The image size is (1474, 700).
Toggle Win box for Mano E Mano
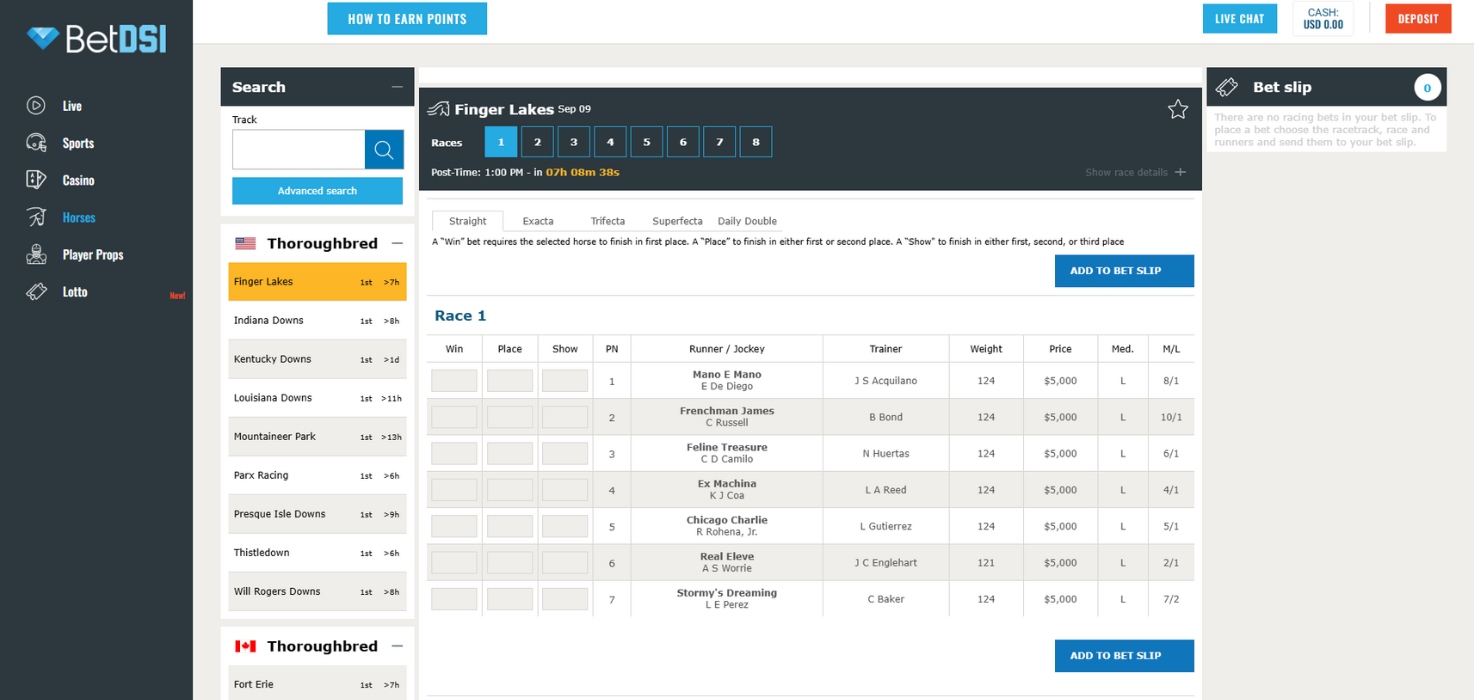454,381
